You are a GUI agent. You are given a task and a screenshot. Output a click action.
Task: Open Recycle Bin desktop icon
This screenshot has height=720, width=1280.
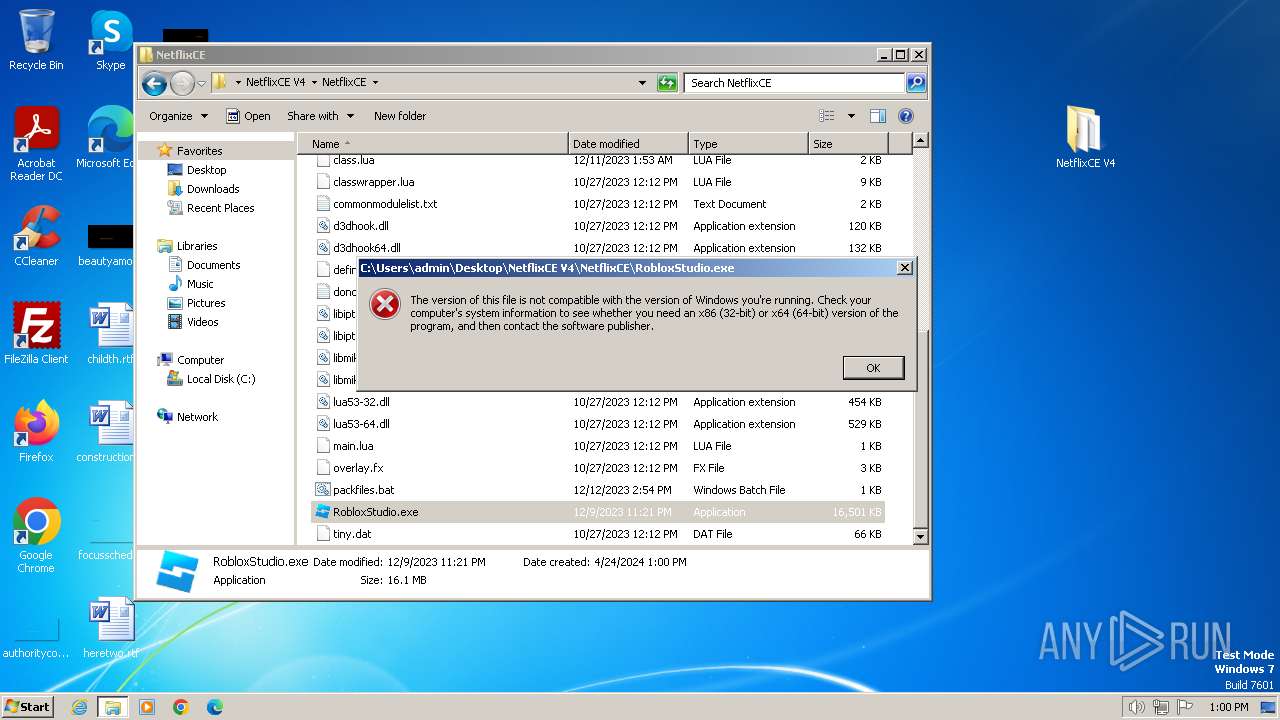36,40
